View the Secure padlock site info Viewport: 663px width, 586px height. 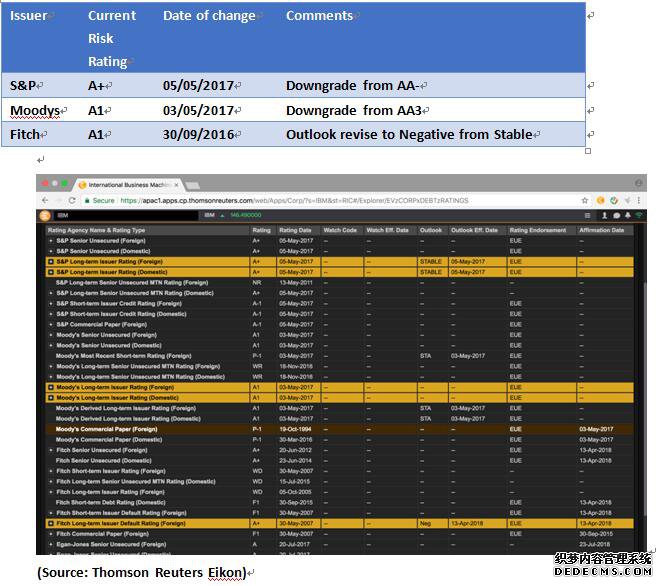[x=99, y=200]
